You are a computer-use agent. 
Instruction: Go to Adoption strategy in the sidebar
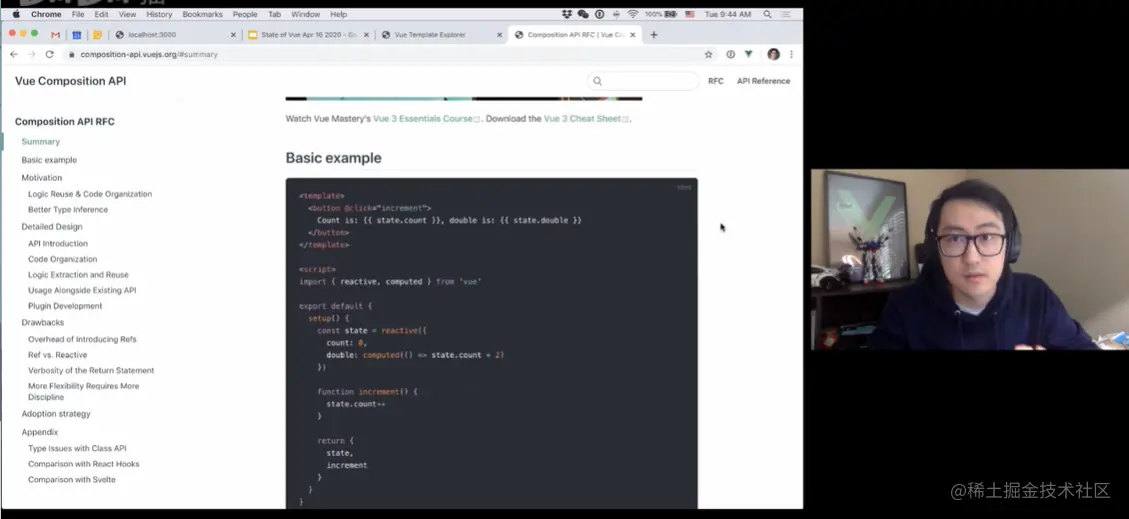(x=56, y=414)
